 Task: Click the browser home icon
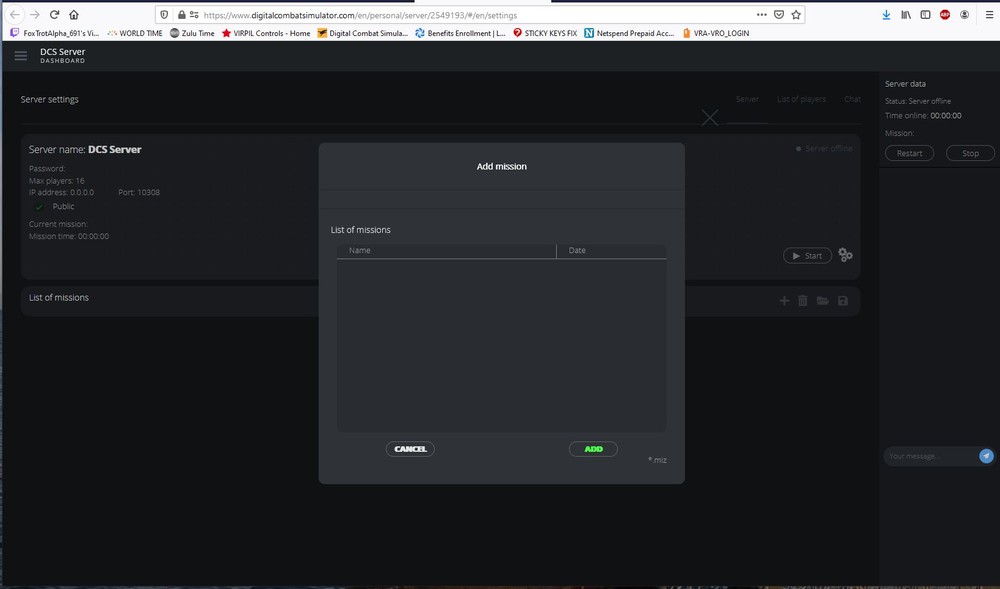tap(74, 15)
